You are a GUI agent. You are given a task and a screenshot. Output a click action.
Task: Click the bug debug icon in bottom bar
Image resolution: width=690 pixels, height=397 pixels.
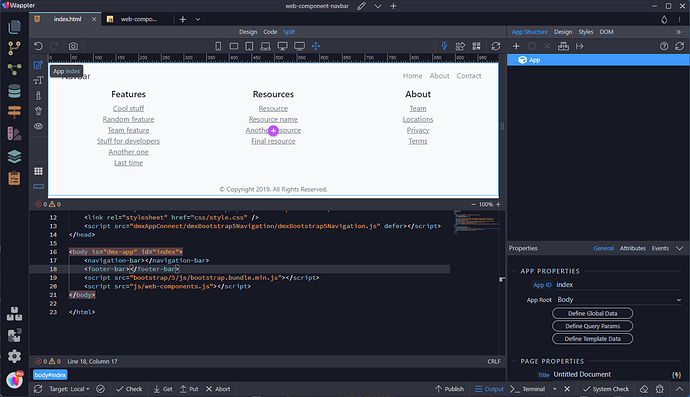[x=660, y=389]
